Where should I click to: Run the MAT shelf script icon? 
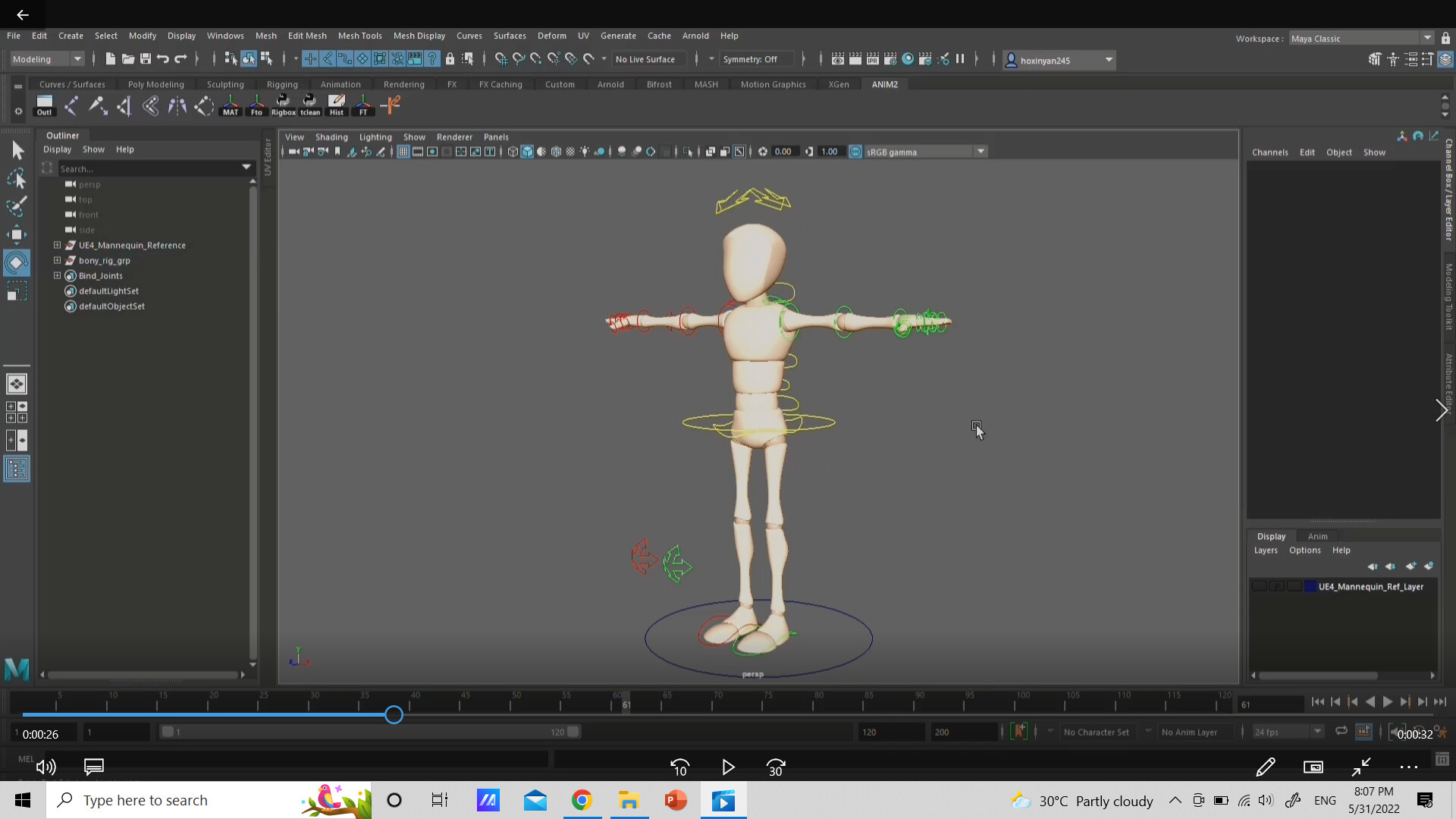[231, 105]
